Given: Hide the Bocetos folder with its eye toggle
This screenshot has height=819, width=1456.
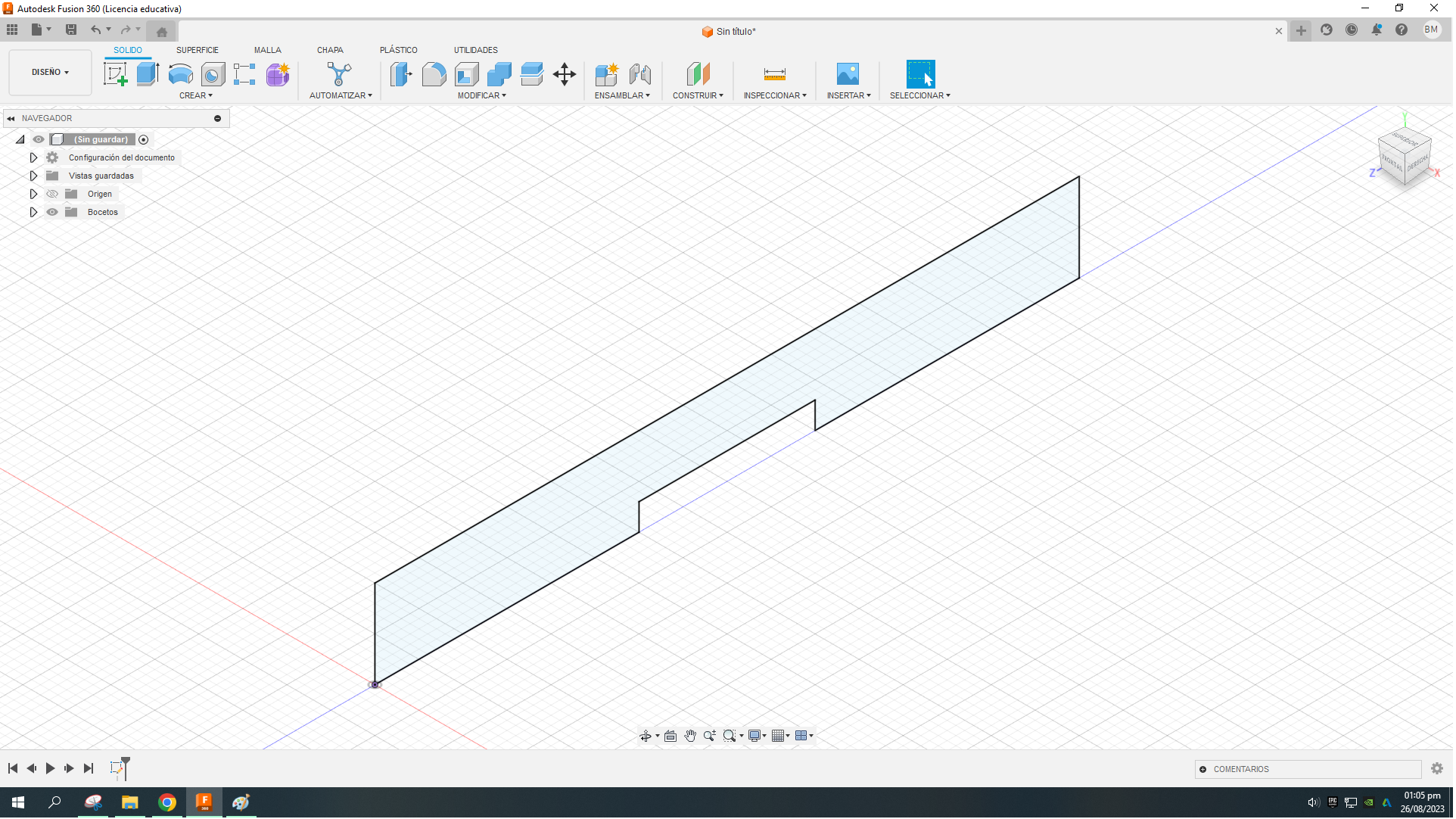Looking at the screenshot, I should [52, 212].
